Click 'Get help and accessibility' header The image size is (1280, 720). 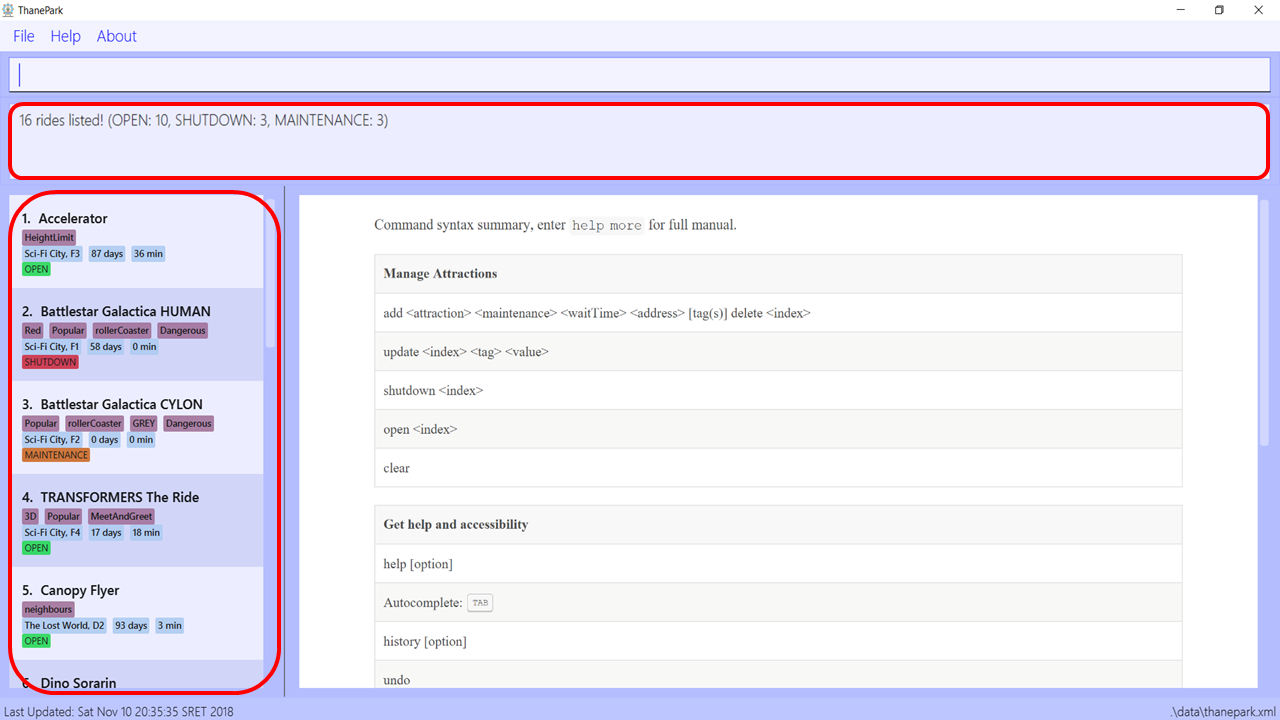point(778,525)
